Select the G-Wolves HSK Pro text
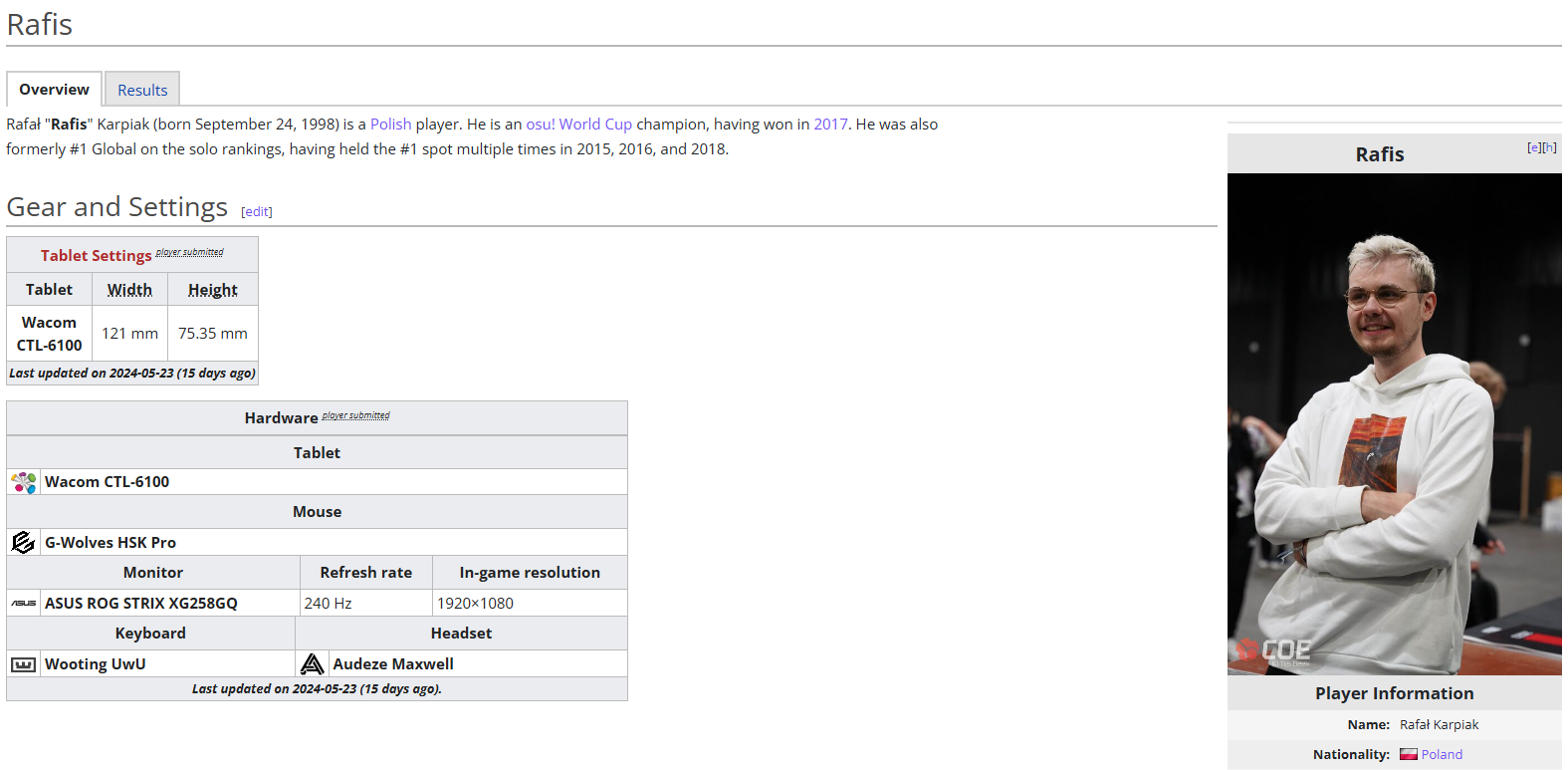This screenshot has height=770, width=1568. (x=111, y=543)
